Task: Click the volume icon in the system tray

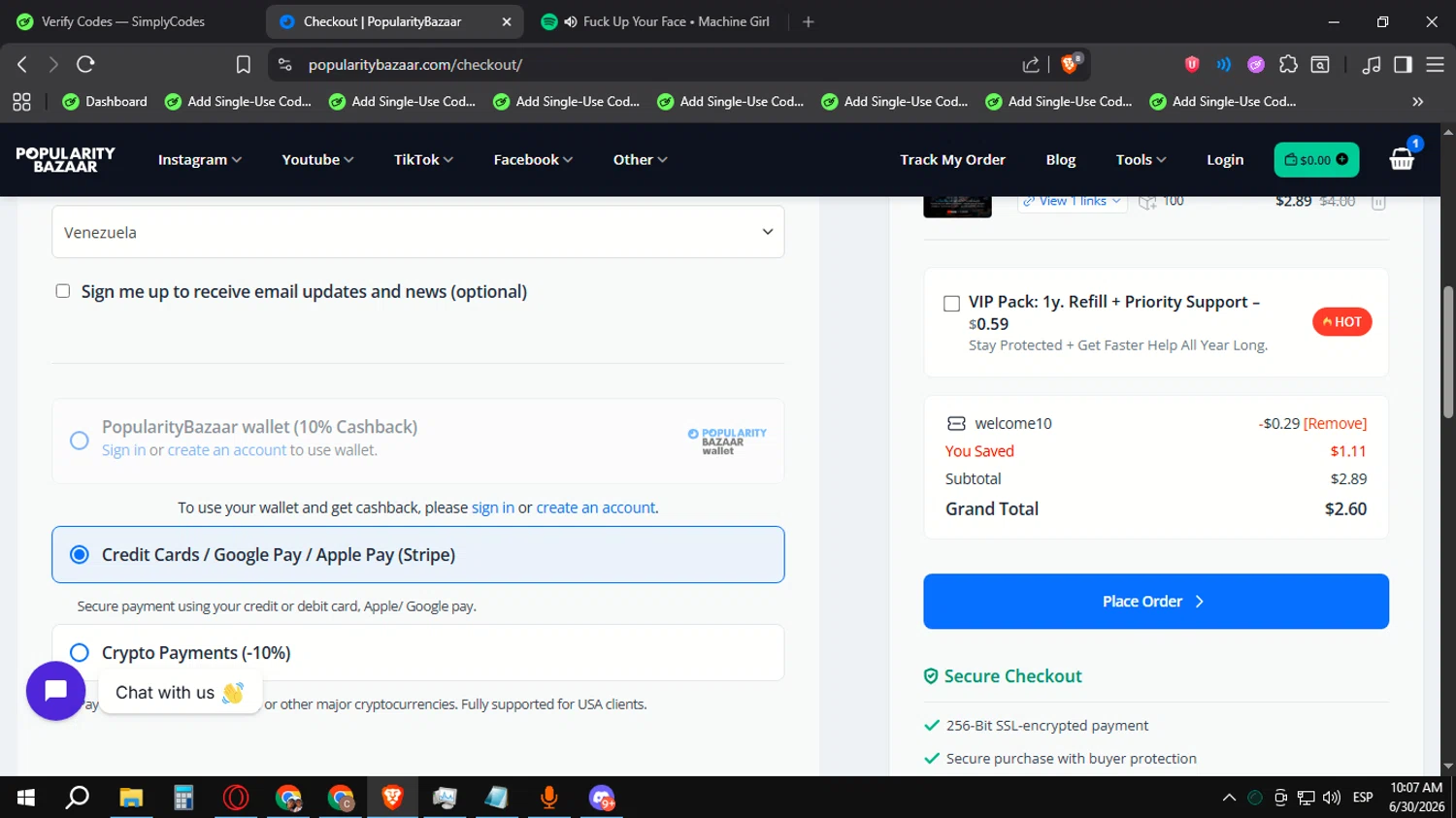Action: pyautogui.click(x=1332, y=798)
